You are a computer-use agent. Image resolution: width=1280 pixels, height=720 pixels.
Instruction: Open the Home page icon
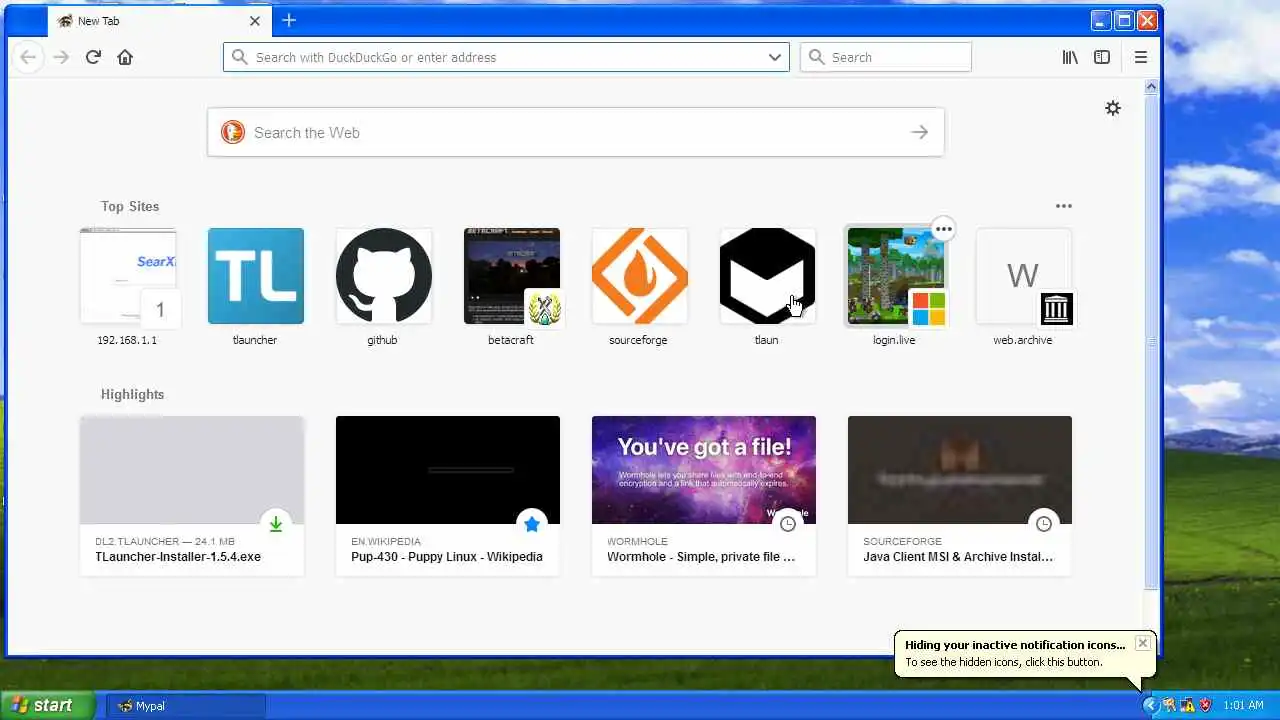pos(125,57)
